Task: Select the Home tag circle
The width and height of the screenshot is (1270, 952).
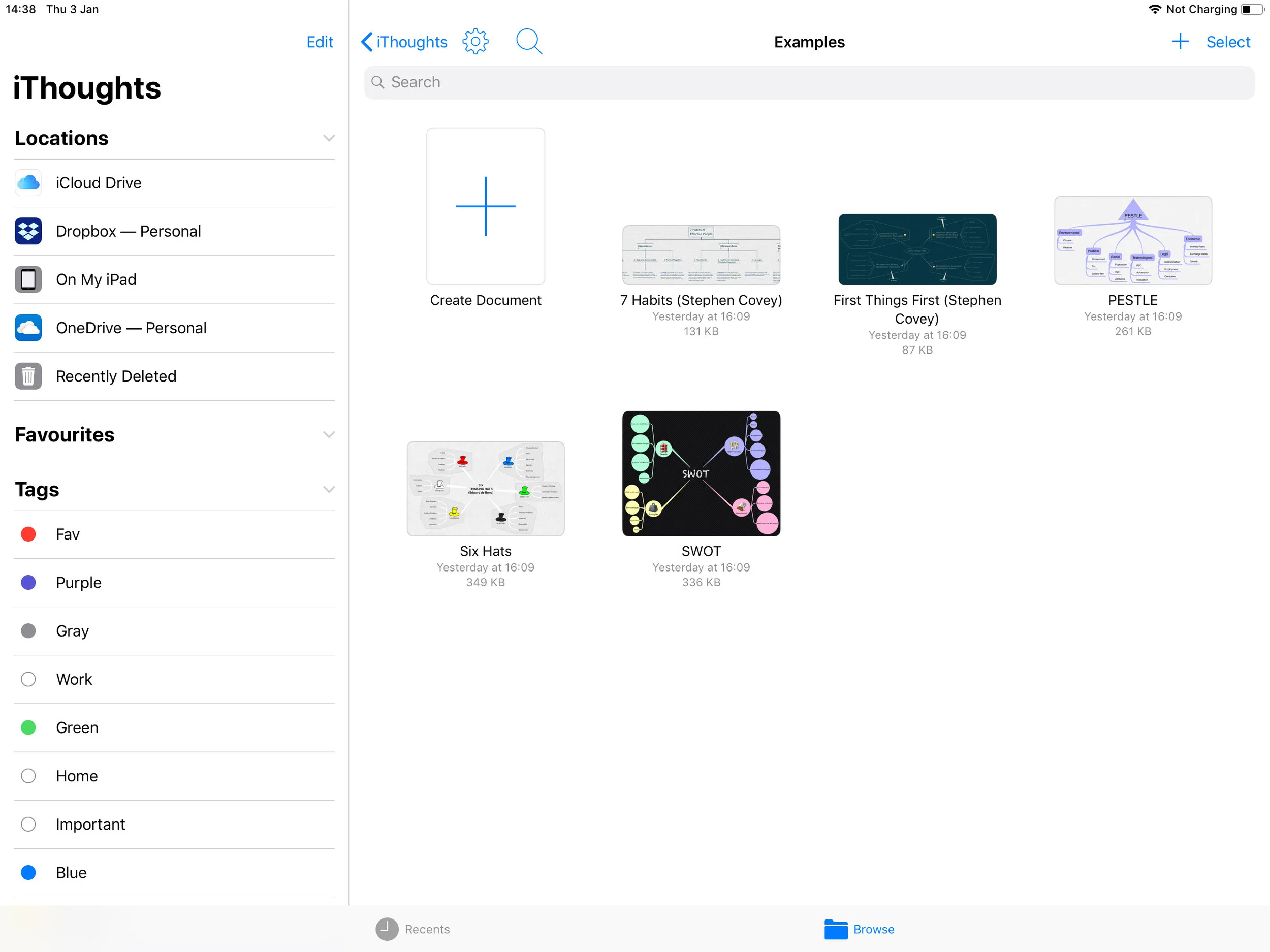Action: [x=28, y=776]
